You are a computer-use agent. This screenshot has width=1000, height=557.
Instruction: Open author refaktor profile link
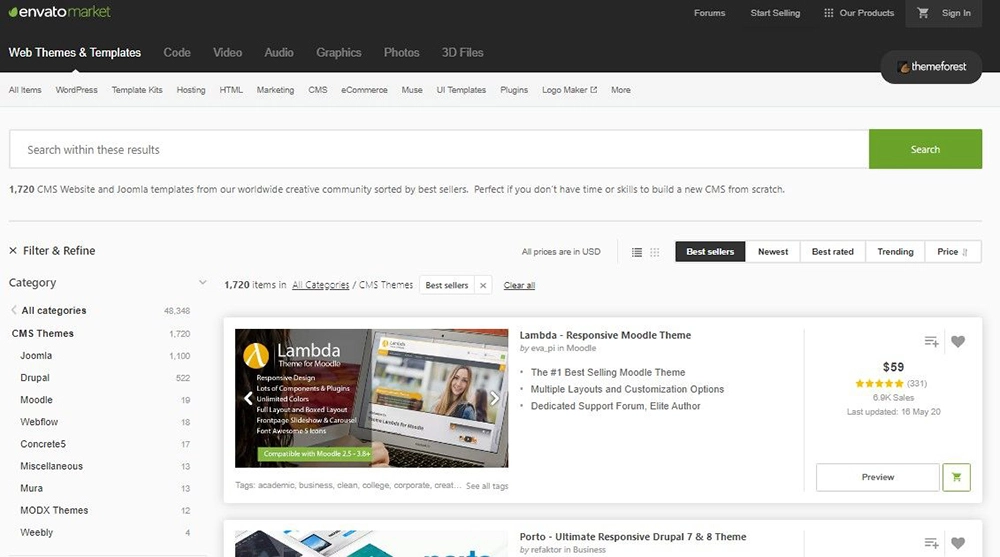546,550
